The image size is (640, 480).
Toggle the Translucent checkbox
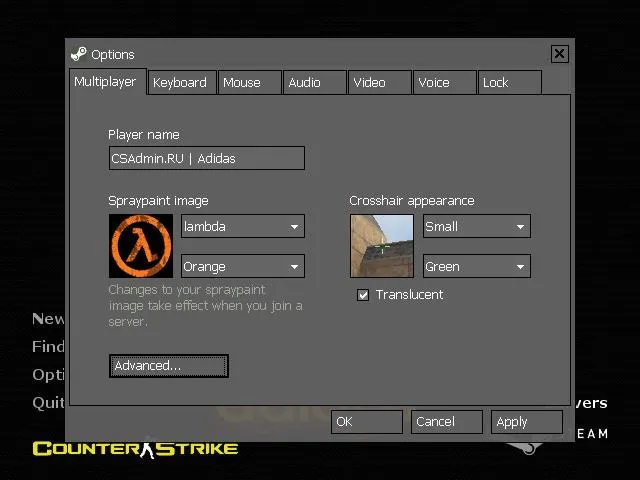363,295
